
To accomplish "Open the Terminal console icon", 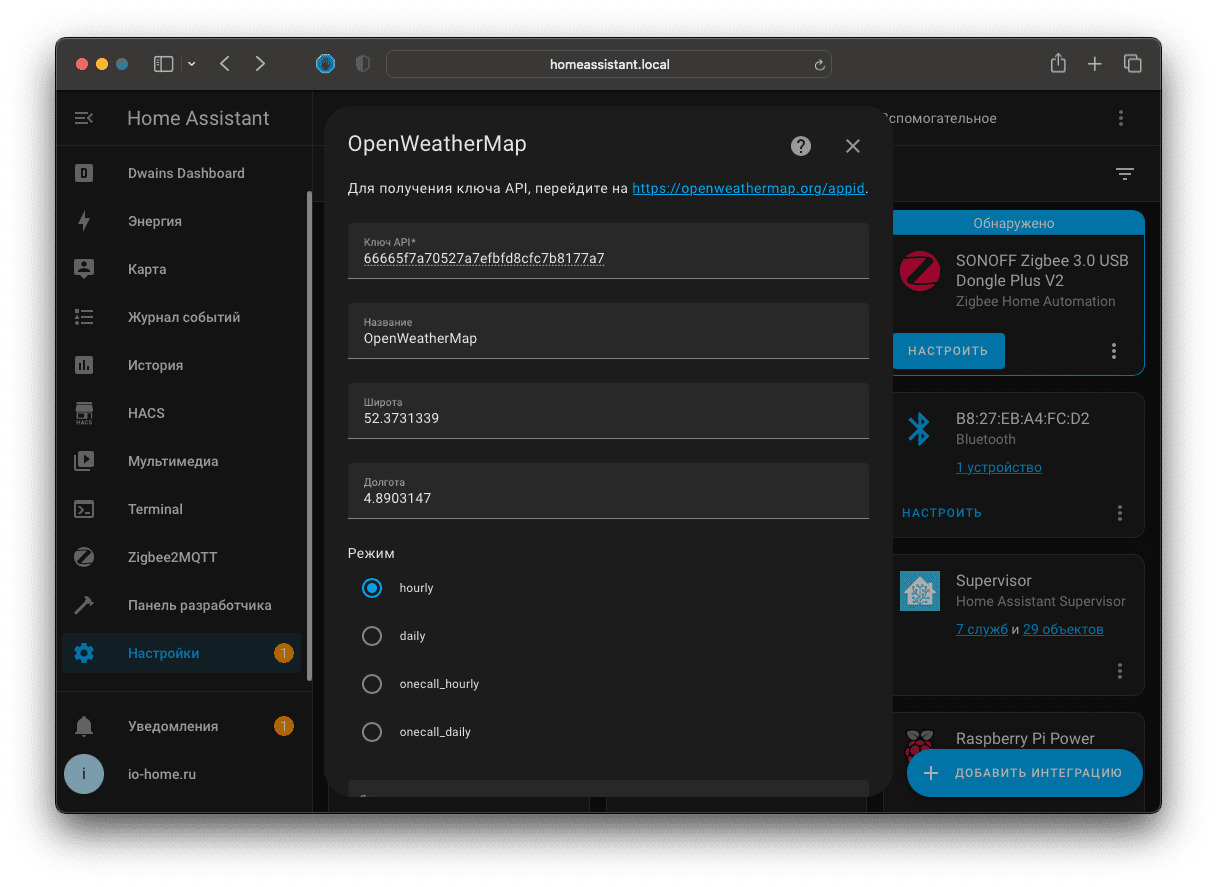I will coord(84,509).
